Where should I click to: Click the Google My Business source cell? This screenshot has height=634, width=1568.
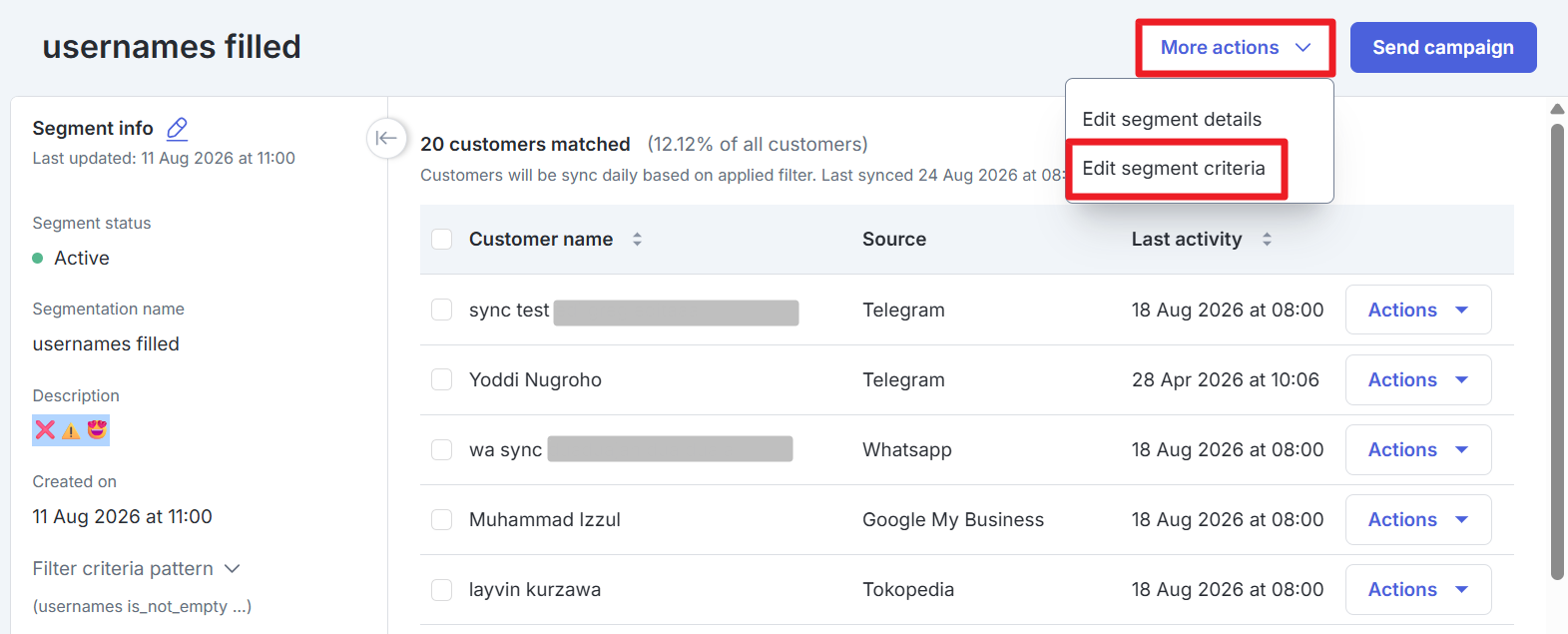(x=953, y=519)
